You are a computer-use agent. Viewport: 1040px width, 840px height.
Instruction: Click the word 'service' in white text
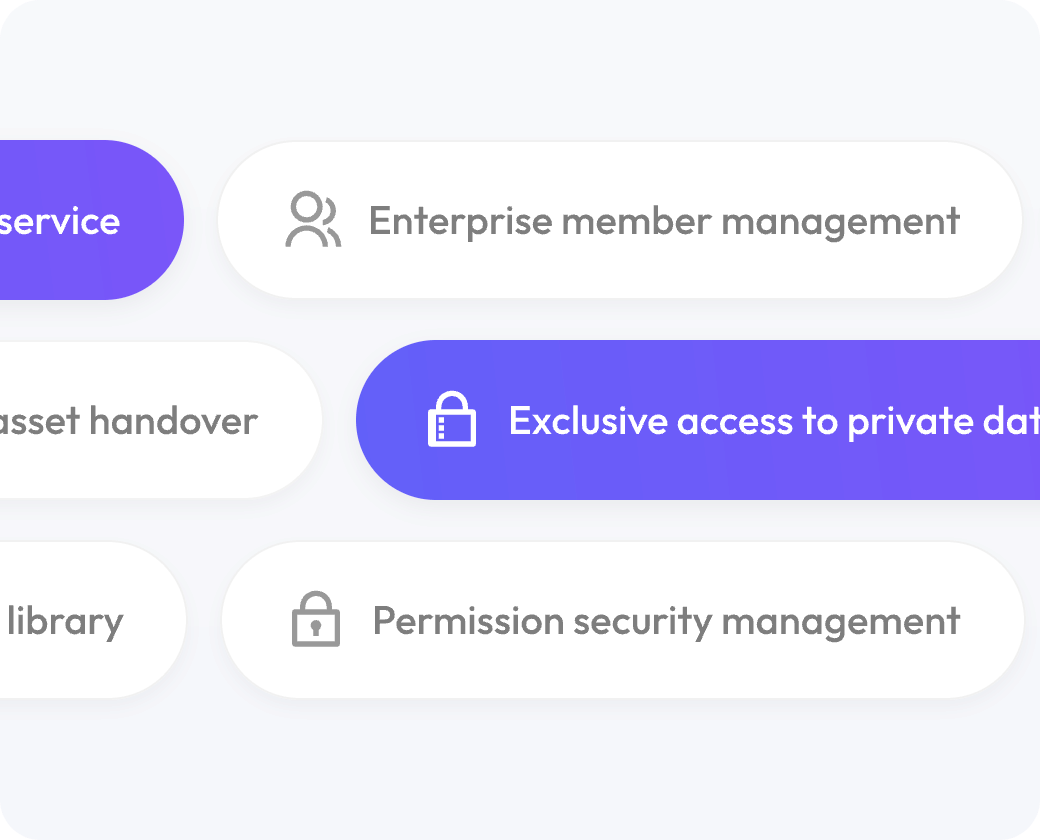tap(60, 222)
